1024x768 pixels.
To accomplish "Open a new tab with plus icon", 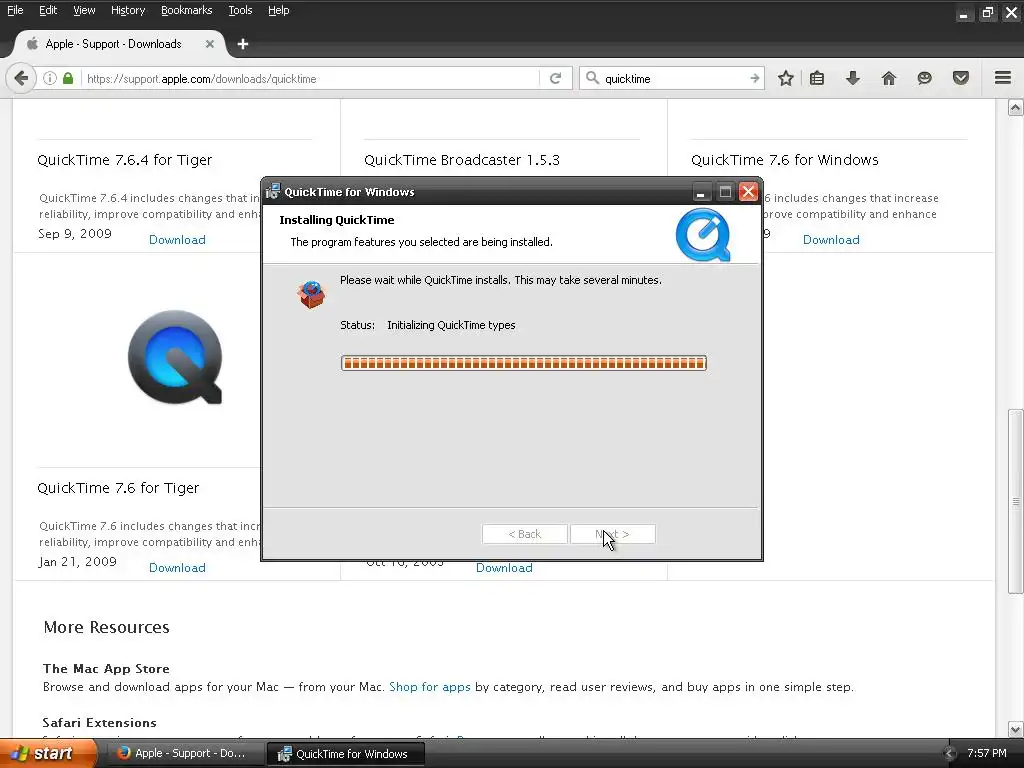I will coord(243,44).
